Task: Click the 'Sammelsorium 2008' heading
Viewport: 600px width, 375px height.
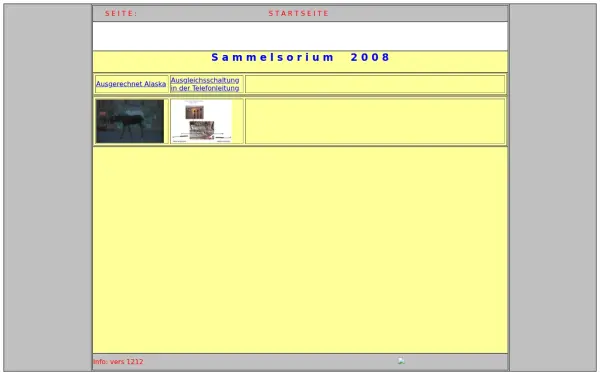Action: tap(300, 57)
